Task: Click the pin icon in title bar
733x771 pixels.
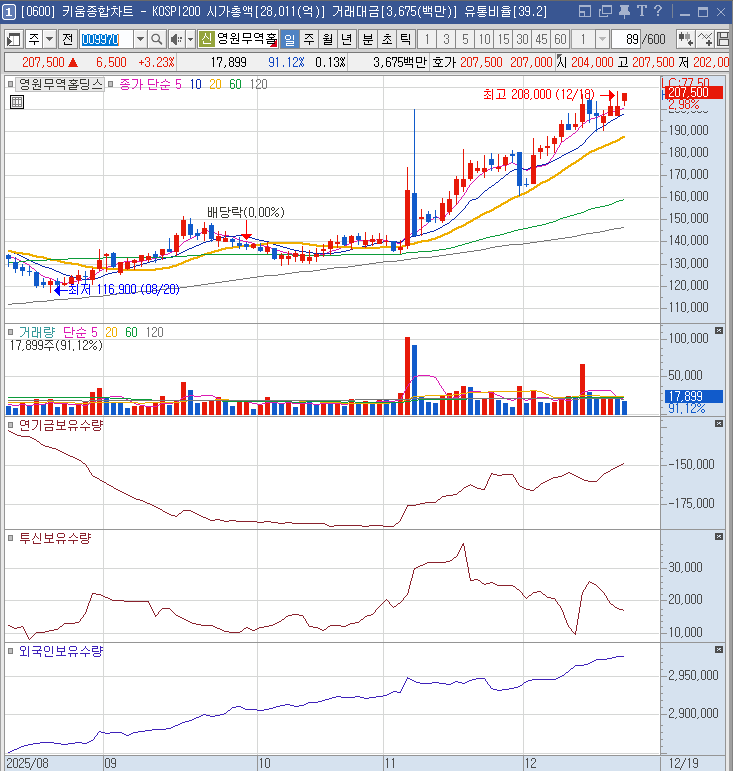Action: pyautogui.click(x=621, y=11)
